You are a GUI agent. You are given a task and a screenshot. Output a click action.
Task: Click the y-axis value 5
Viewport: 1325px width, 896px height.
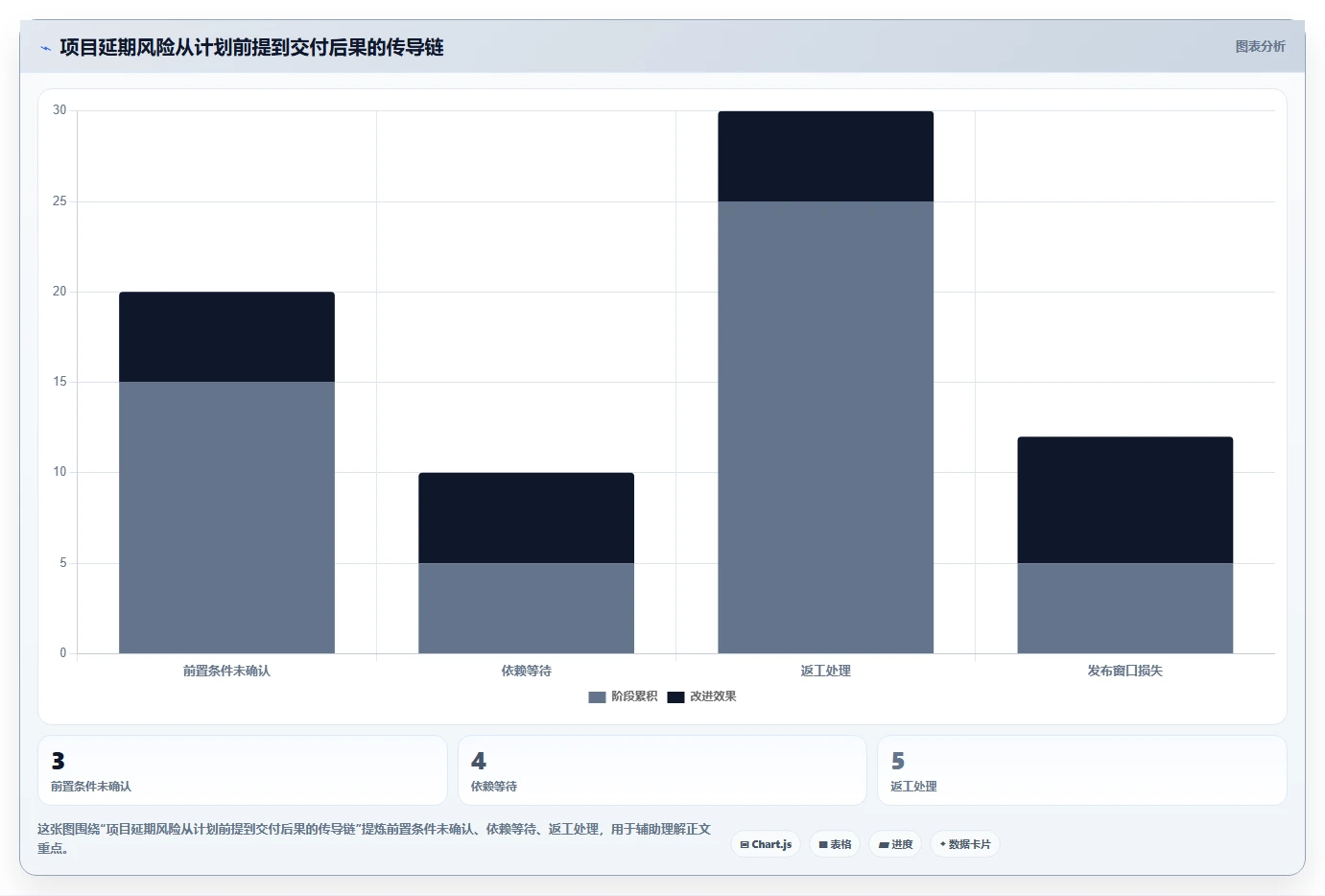pos(63,563)
